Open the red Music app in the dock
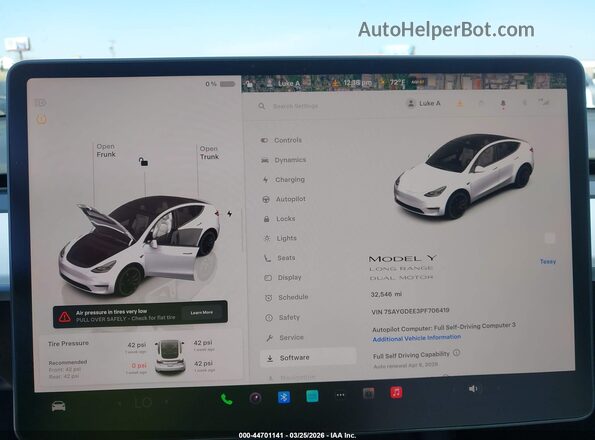The image size is (595, 440). click(396, 392)
